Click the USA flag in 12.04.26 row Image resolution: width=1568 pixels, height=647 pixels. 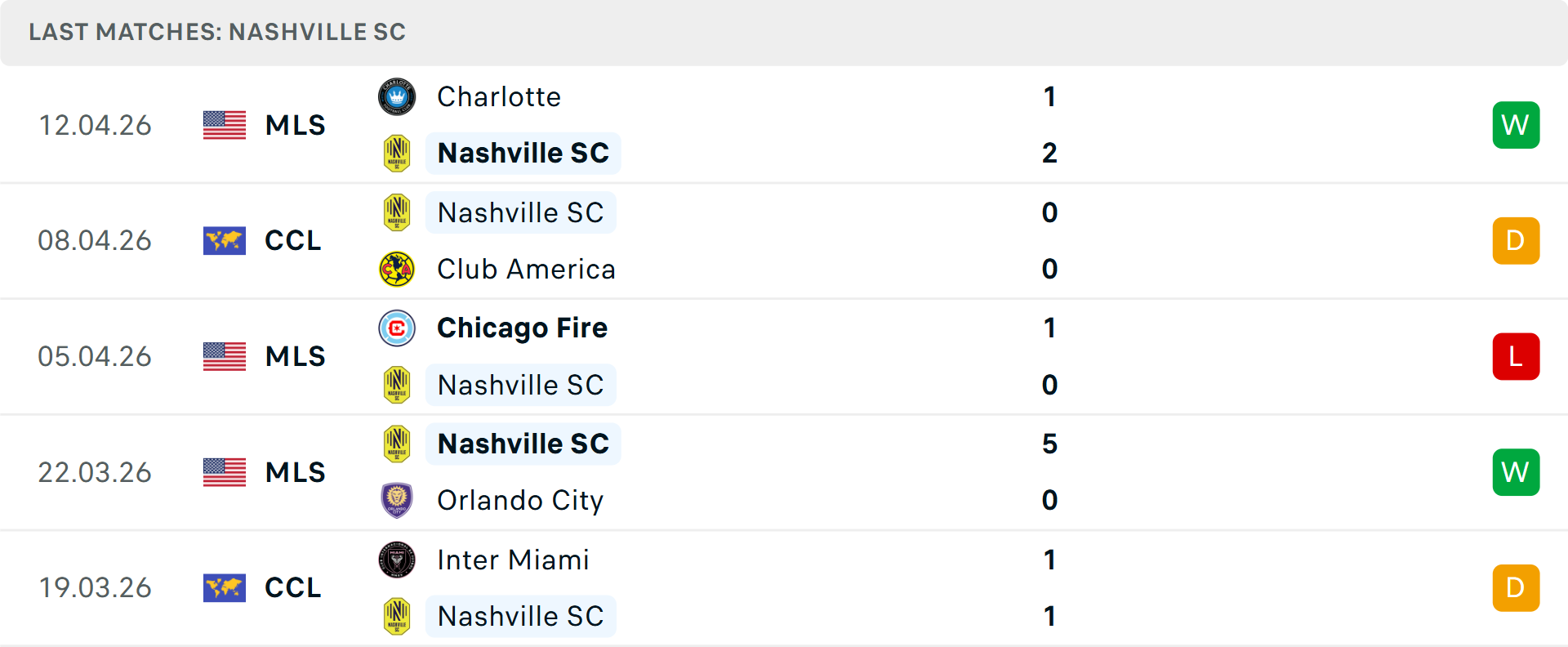pyautogui.click(x=225, y=125)
